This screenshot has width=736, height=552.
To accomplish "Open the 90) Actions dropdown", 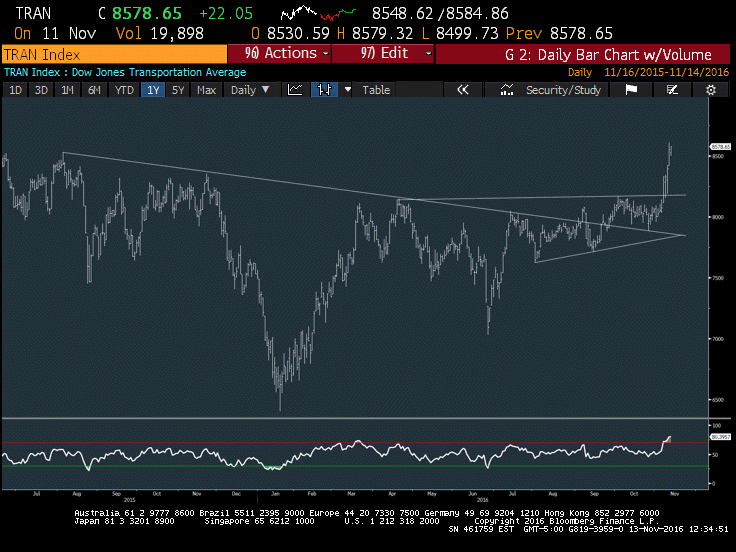I will [280, 54].
